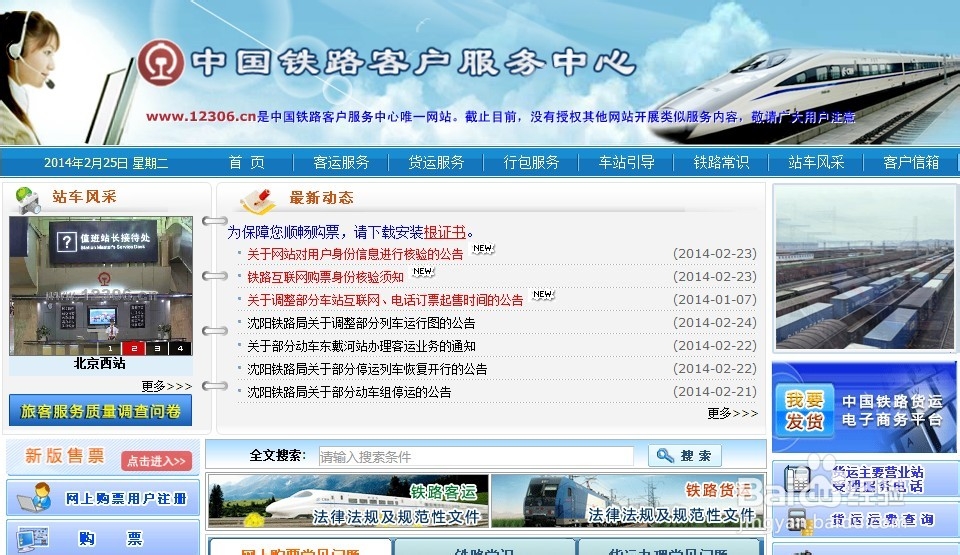
Task: Open the 车站引导 menu item
Action: 626,162
